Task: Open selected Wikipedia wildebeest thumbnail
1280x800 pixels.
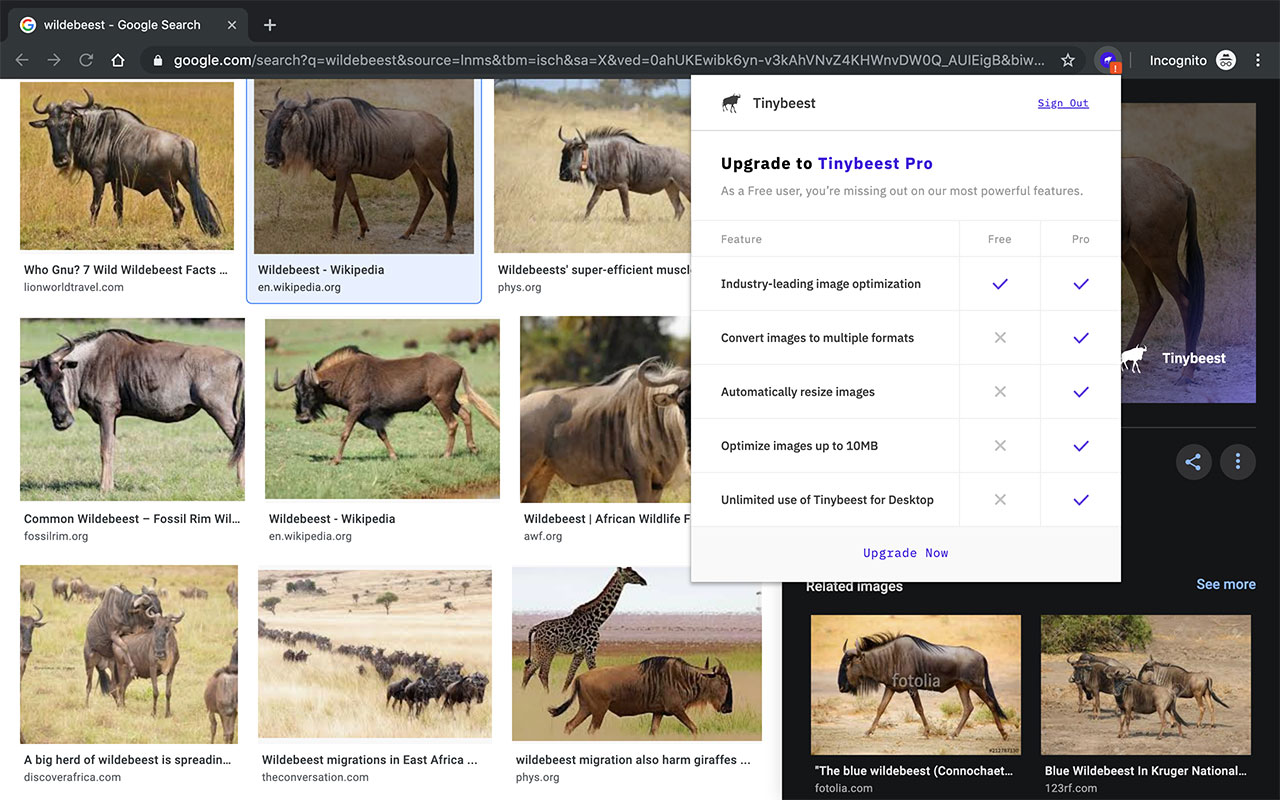Action: click(364, 166)
